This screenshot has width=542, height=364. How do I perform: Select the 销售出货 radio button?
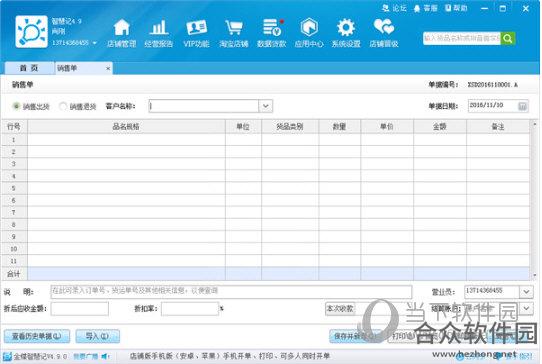tap(16, 106)
